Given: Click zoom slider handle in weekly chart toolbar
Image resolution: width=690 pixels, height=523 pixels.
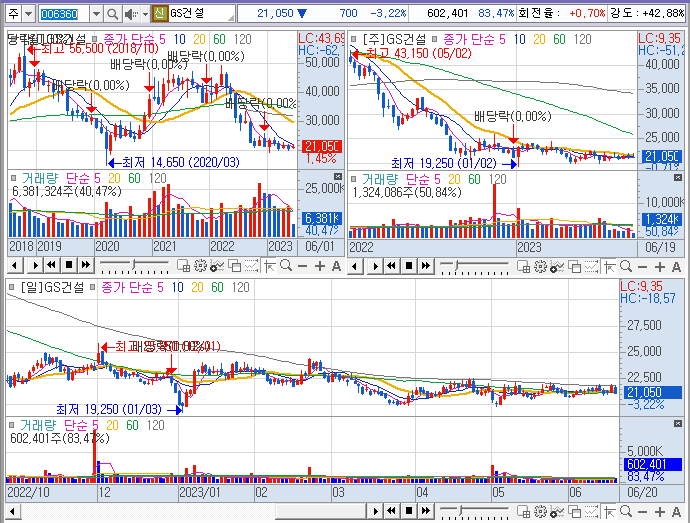Looking at the screenshot, I should 456,265.
